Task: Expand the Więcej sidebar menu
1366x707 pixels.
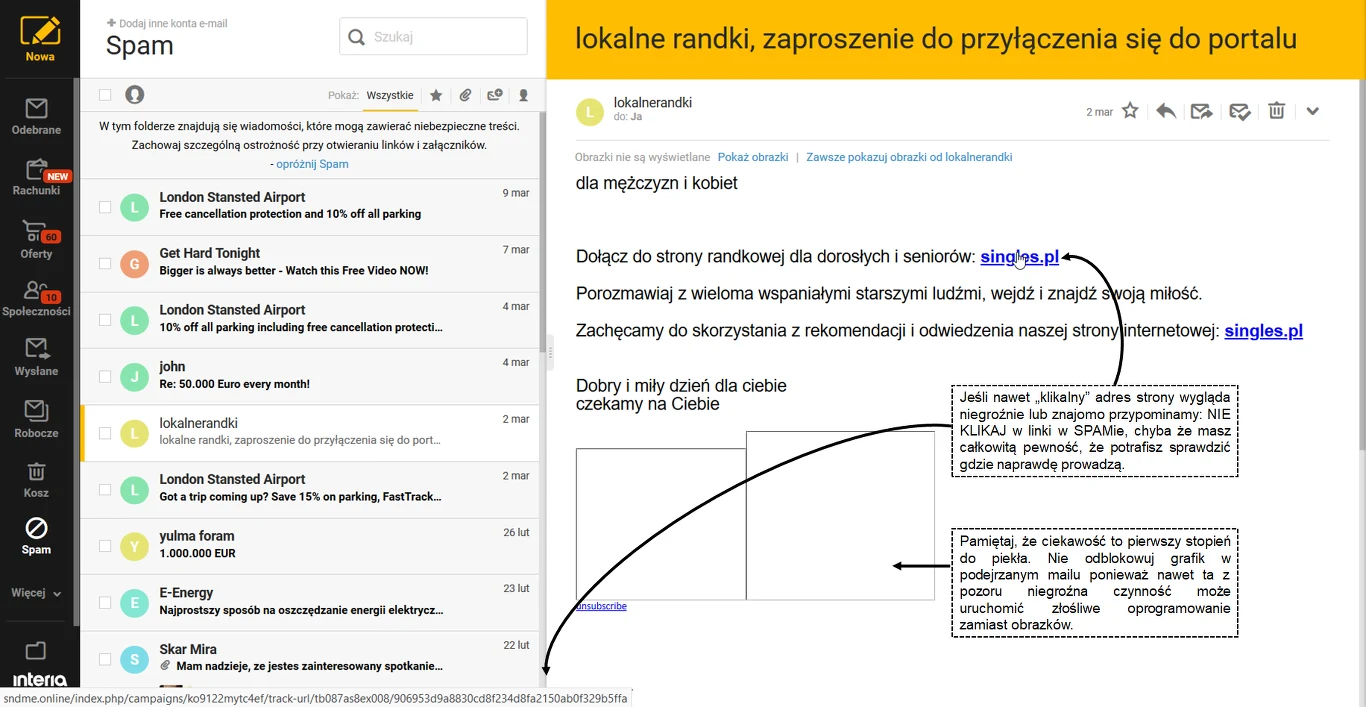Action: [36, 593]
